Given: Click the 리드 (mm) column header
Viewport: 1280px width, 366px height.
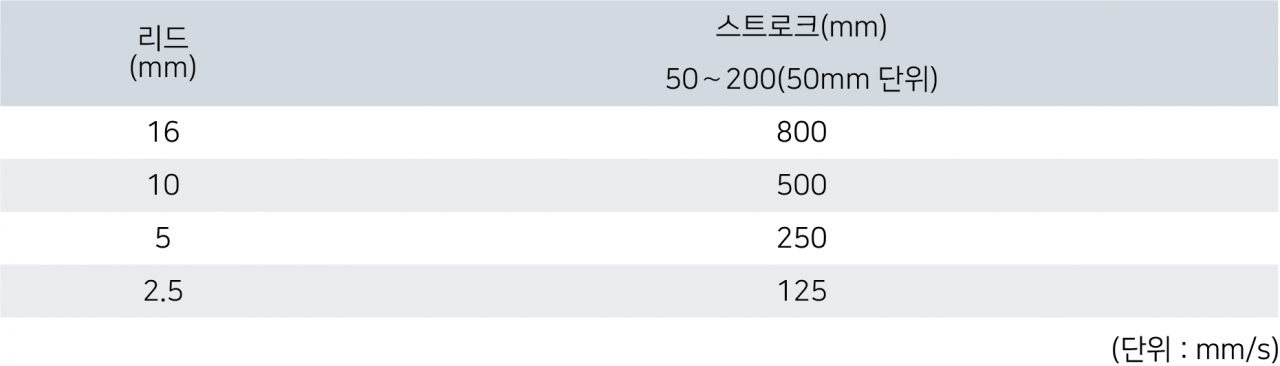Looking at the screenshot, I should 162,53.
